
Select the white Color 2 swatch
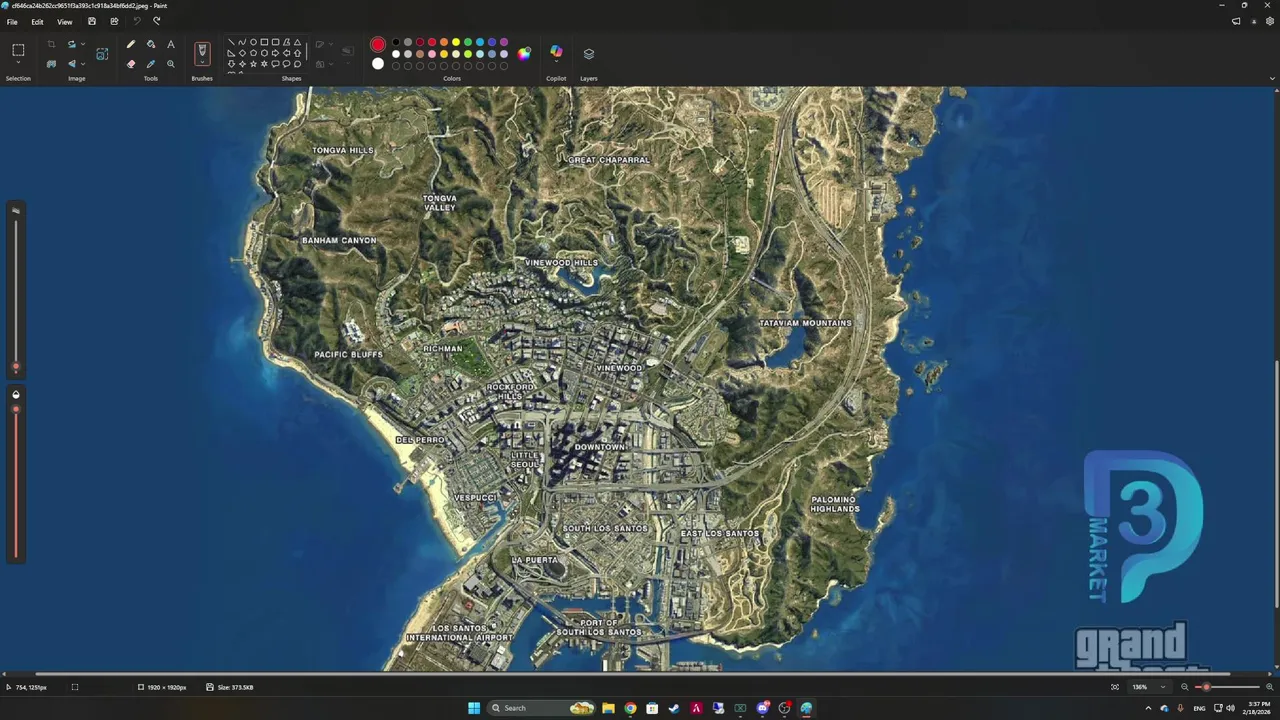click(378, 63)
